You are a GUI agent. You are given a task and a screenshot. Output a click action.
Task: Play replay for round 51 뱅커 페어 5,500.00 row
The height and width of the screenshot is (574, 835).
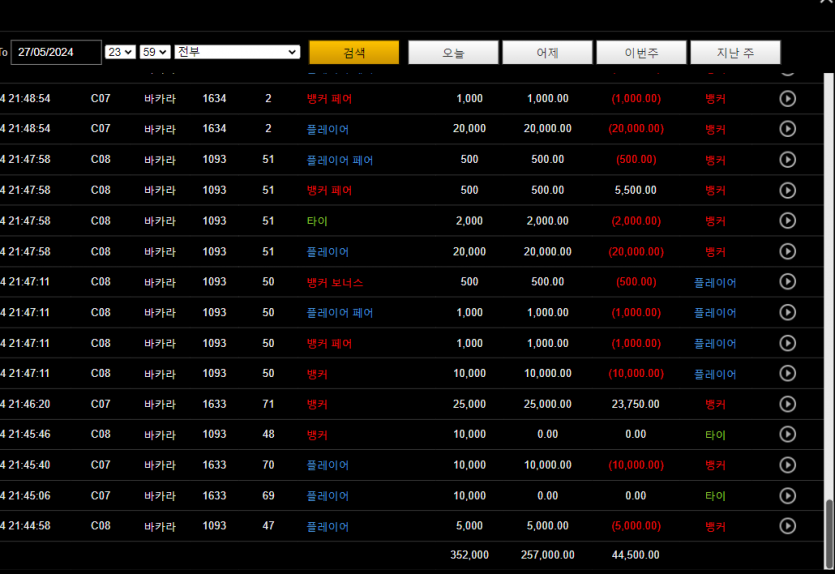(787, 190)
